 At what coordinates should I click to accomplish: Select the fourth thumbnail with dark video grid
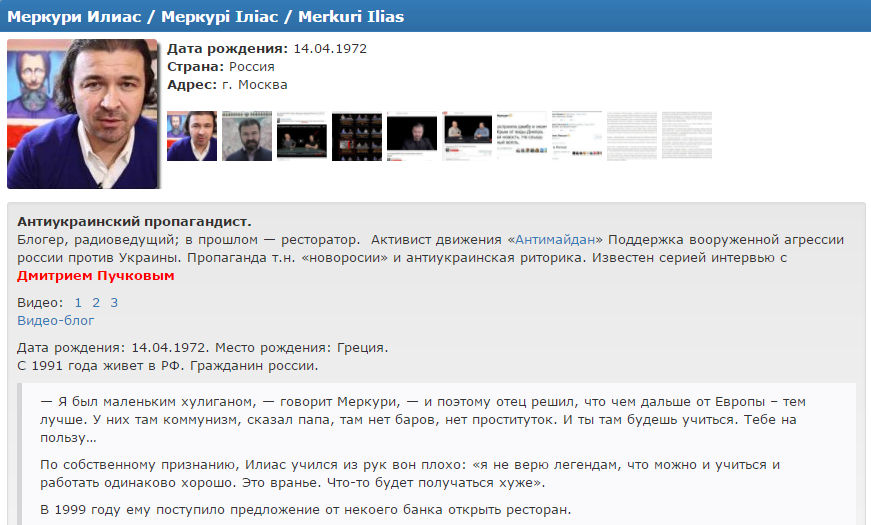pyautogui.click(x=357, y=136)
